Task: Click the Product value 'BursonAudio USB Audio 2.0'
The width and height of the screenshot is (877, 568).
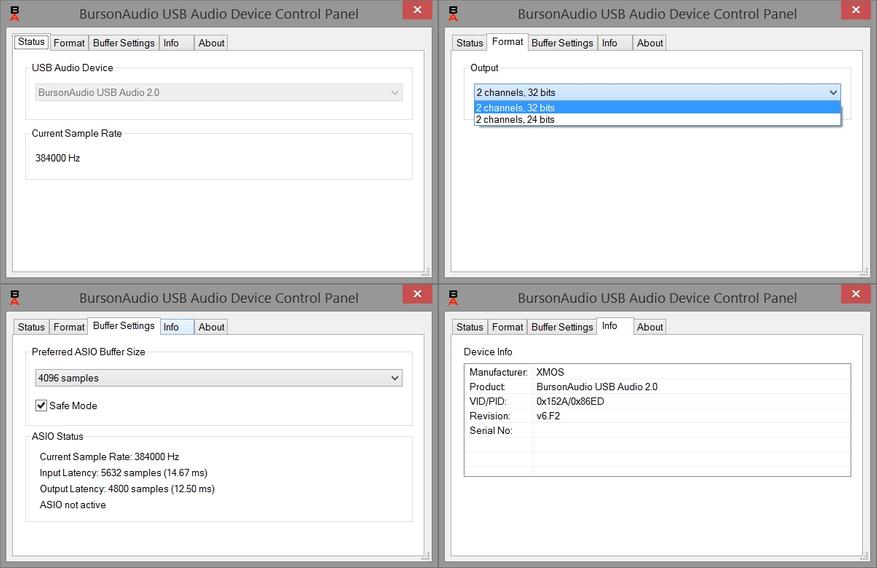Action: [x=597, y=387]
